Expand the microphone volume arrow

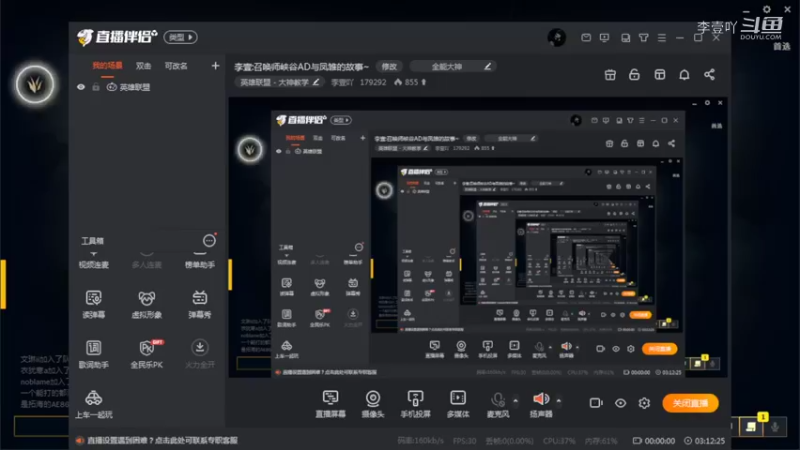(x=515, y=401)
